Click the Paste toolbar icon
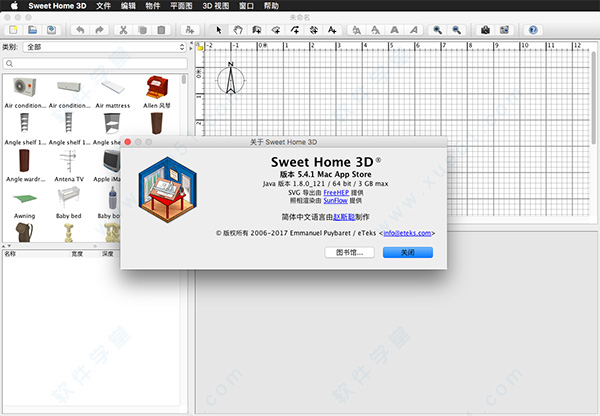This screenshot has width=600, height=416. click(x=161, y=30)
